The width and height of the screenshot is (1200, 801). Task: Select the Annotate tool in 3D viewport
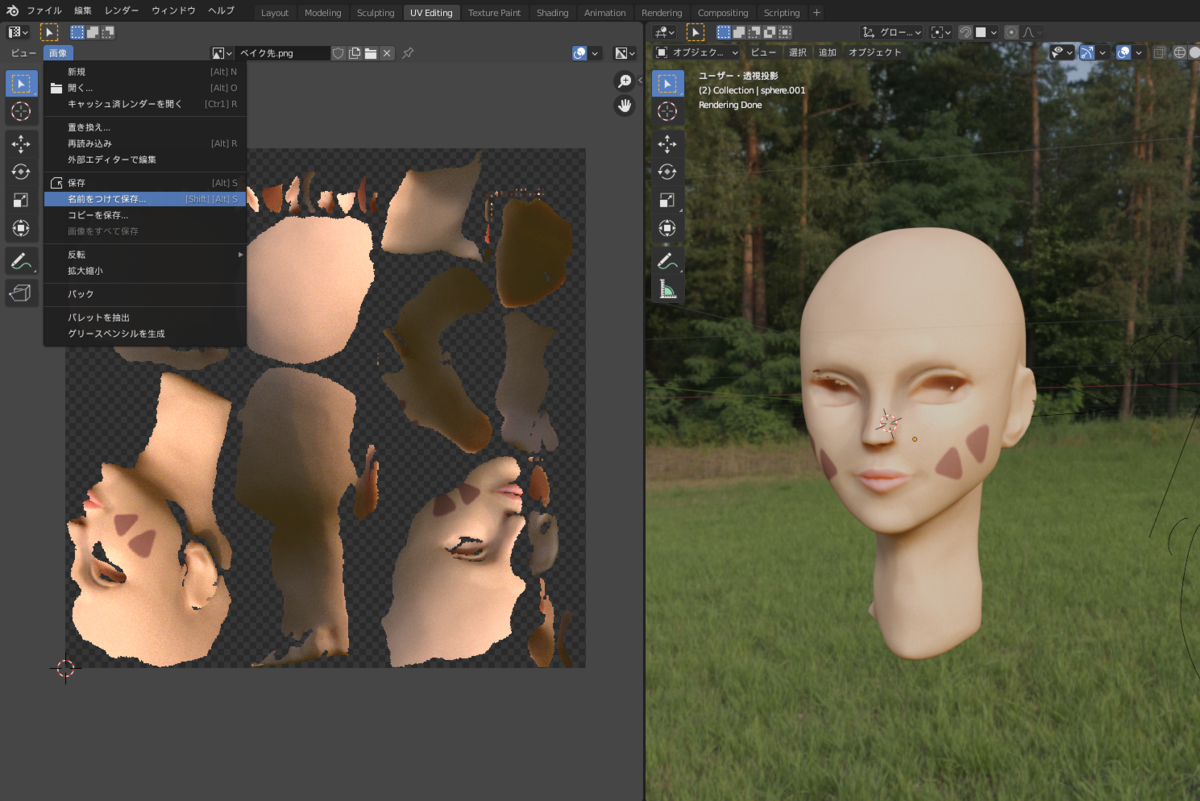[668, 261]
